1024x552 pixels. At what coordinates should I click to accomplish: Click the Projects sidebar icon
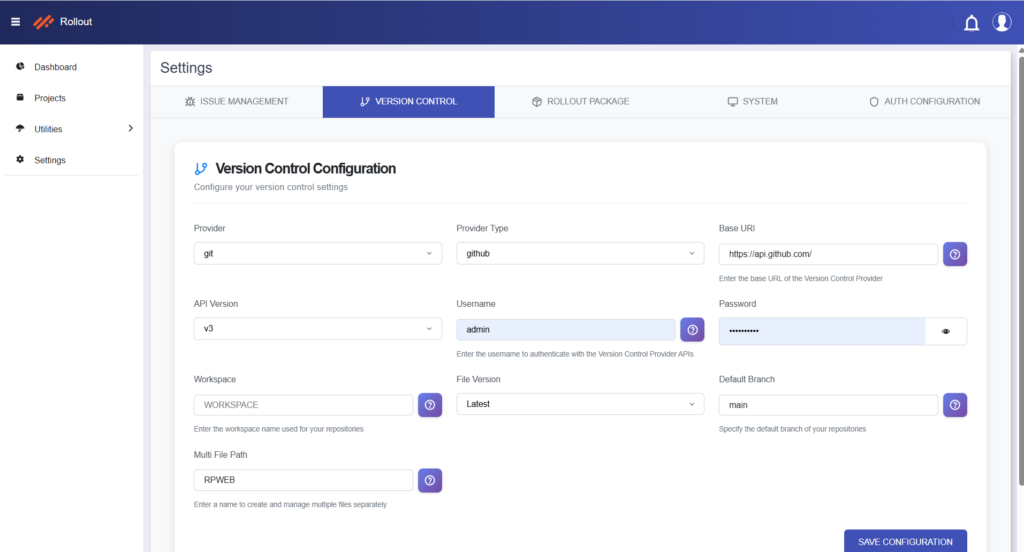point(20,97)
